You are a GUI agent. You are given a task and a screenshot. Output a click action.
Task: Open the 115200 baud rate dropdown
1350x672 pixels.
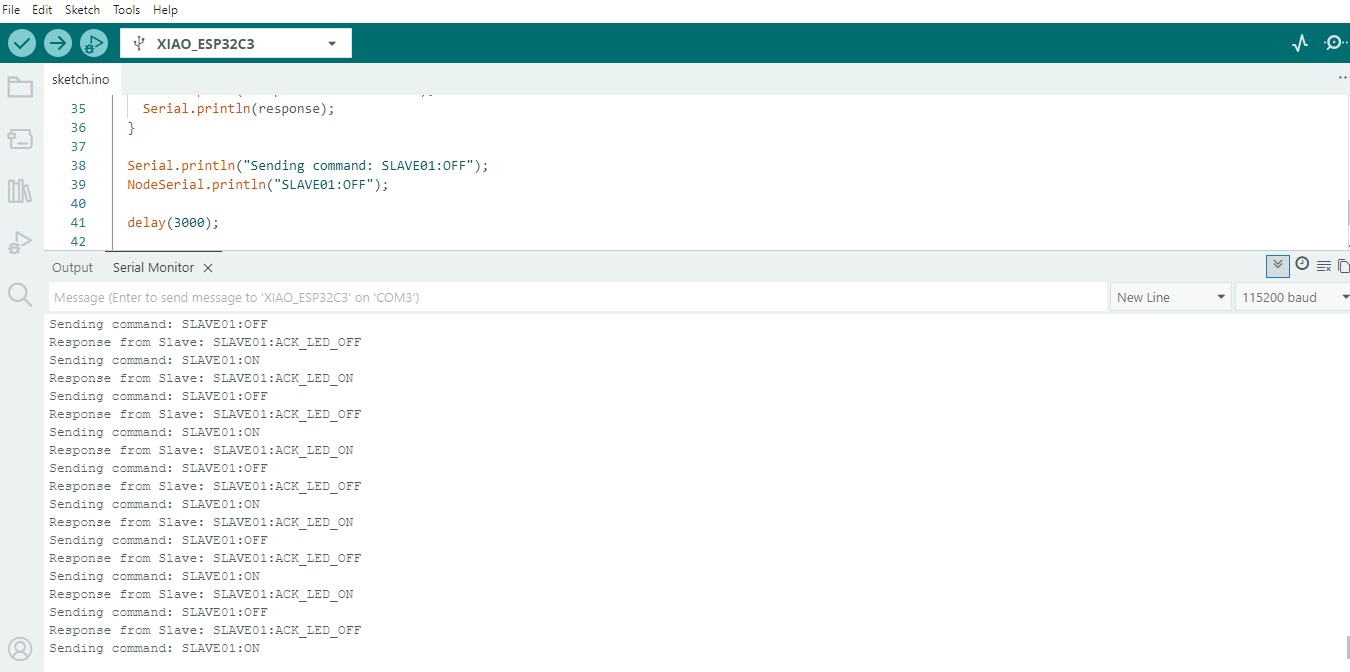pyautogui.click(x=1293, y=297)
